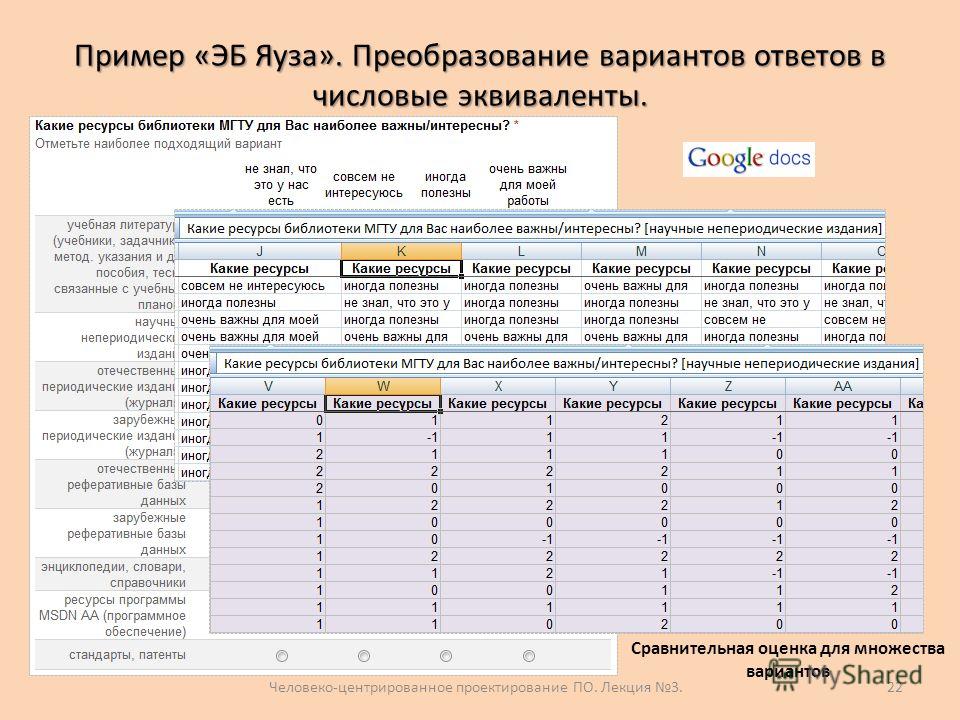Select highlighted column W header
The image size is (960, 720).
pos(383,386)
